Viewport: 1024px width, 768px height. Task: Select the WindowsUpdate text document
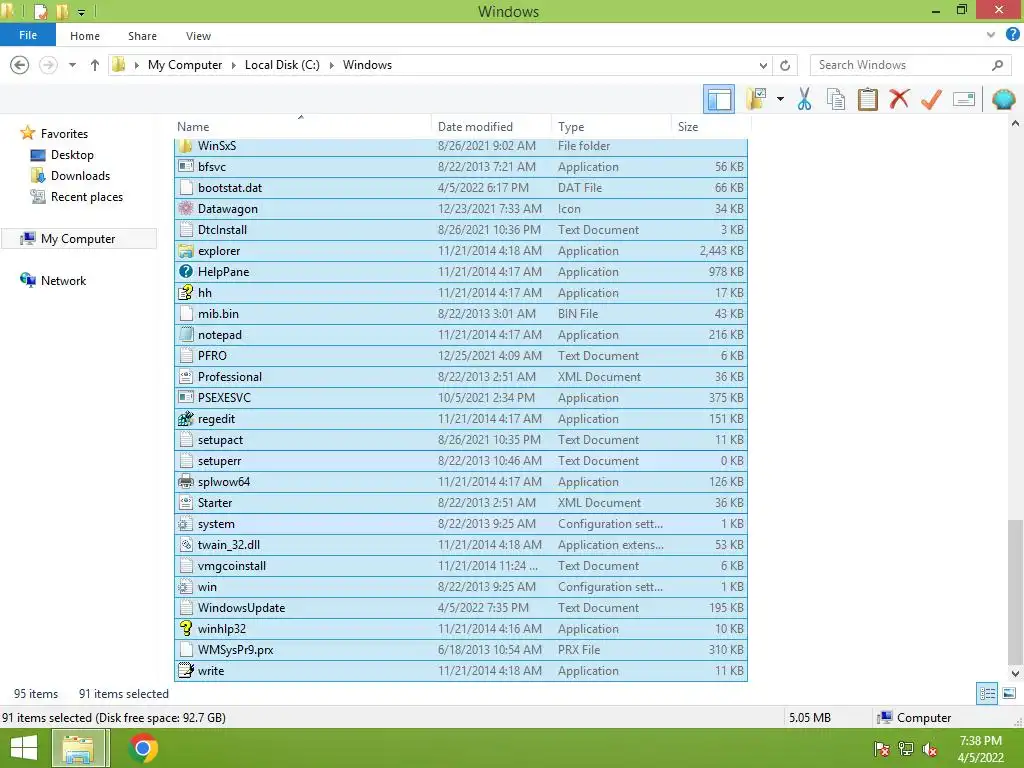[x=461, y=607]
